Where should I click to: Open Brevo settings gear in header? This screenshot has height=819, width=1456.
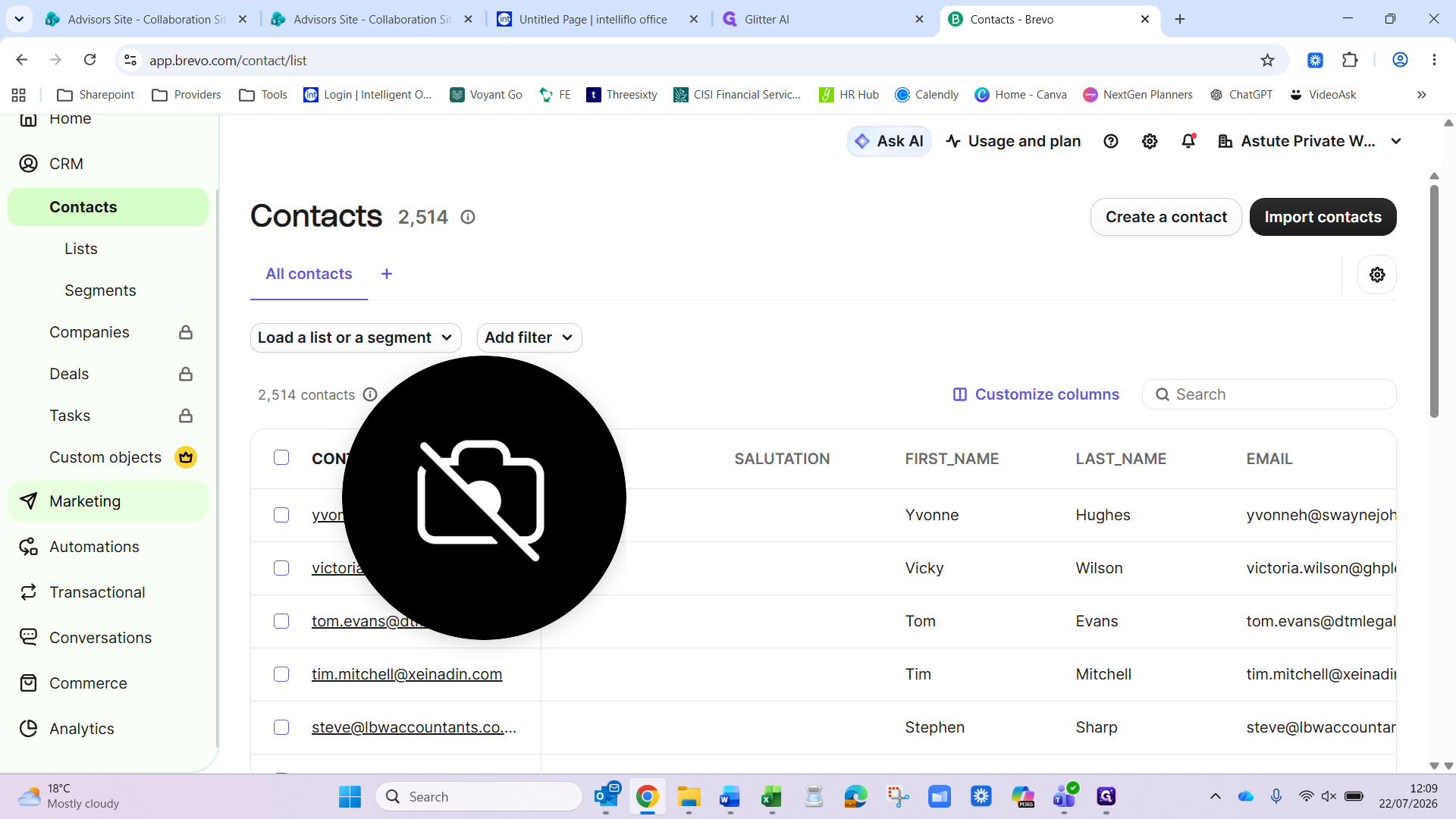[x=1150, y=141]
